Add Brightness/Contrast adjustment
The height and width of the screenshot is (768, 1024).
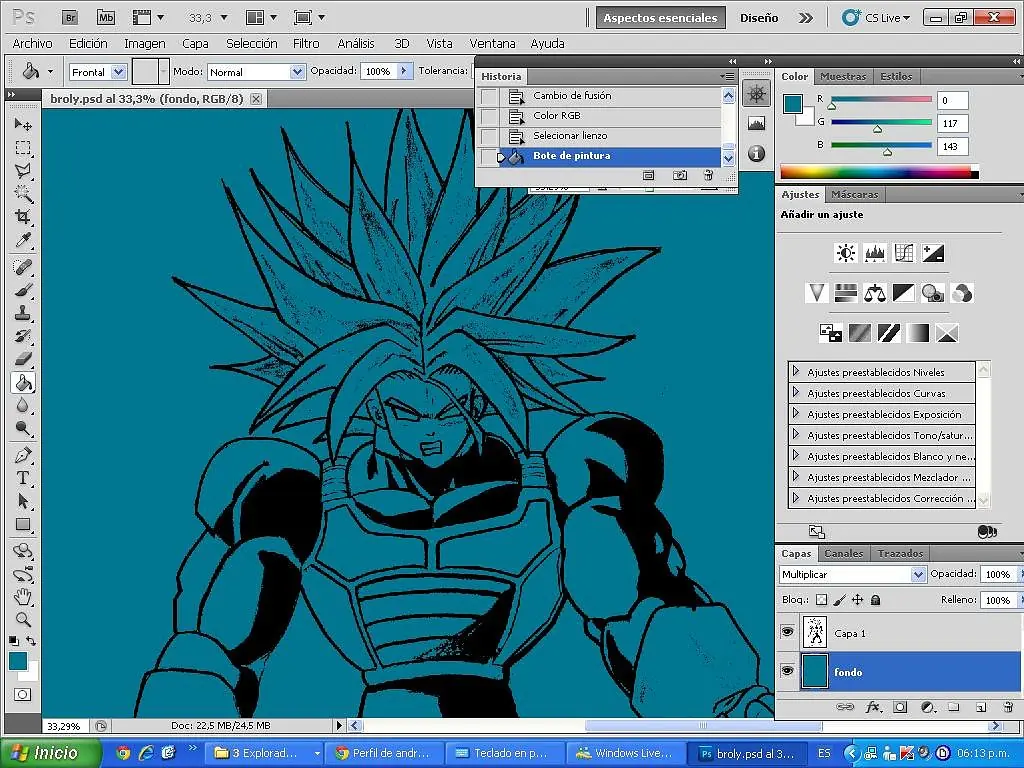(x=846, y=253)
